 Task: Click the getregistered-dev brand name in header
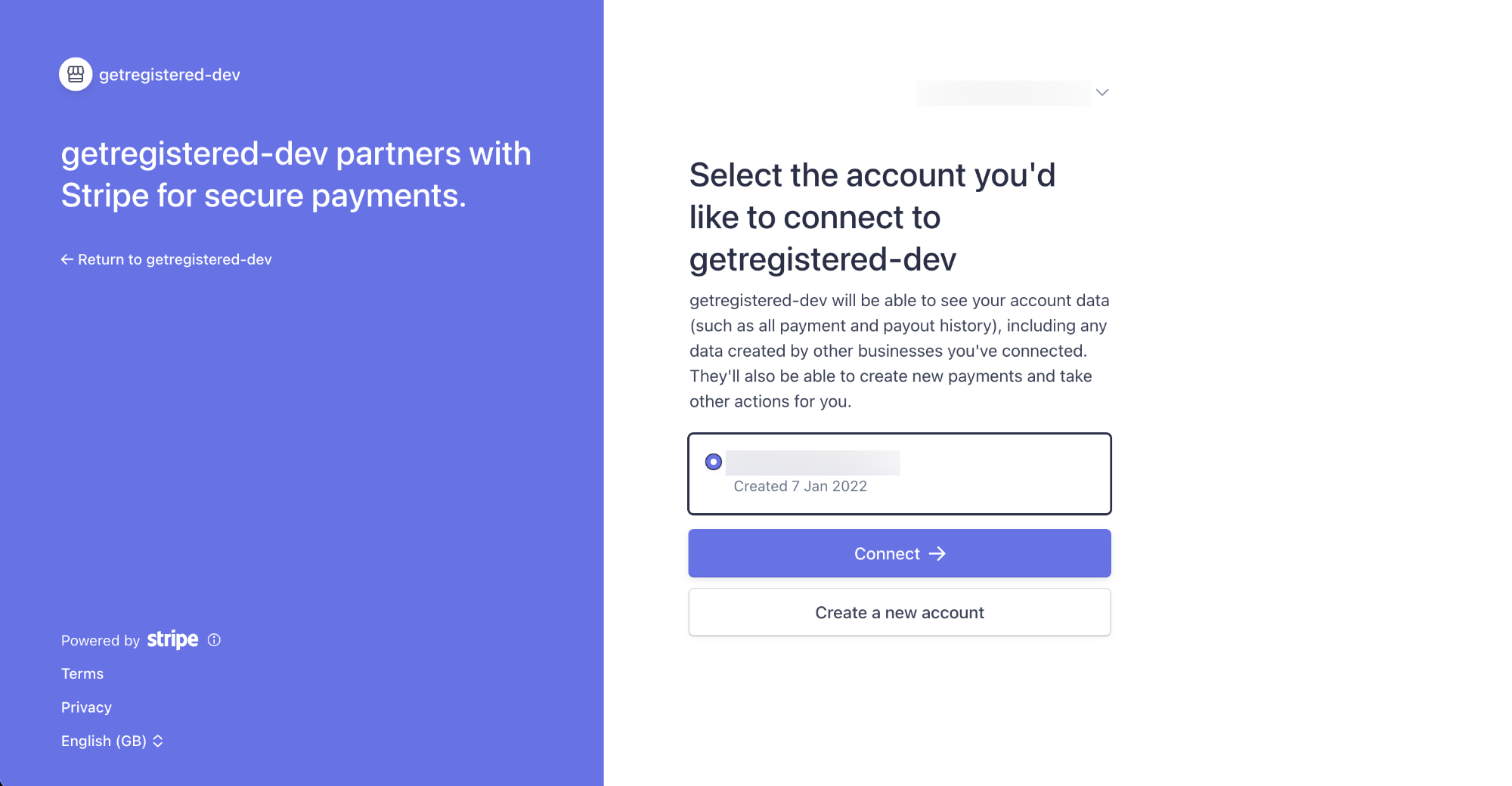[x=169, y=75]
